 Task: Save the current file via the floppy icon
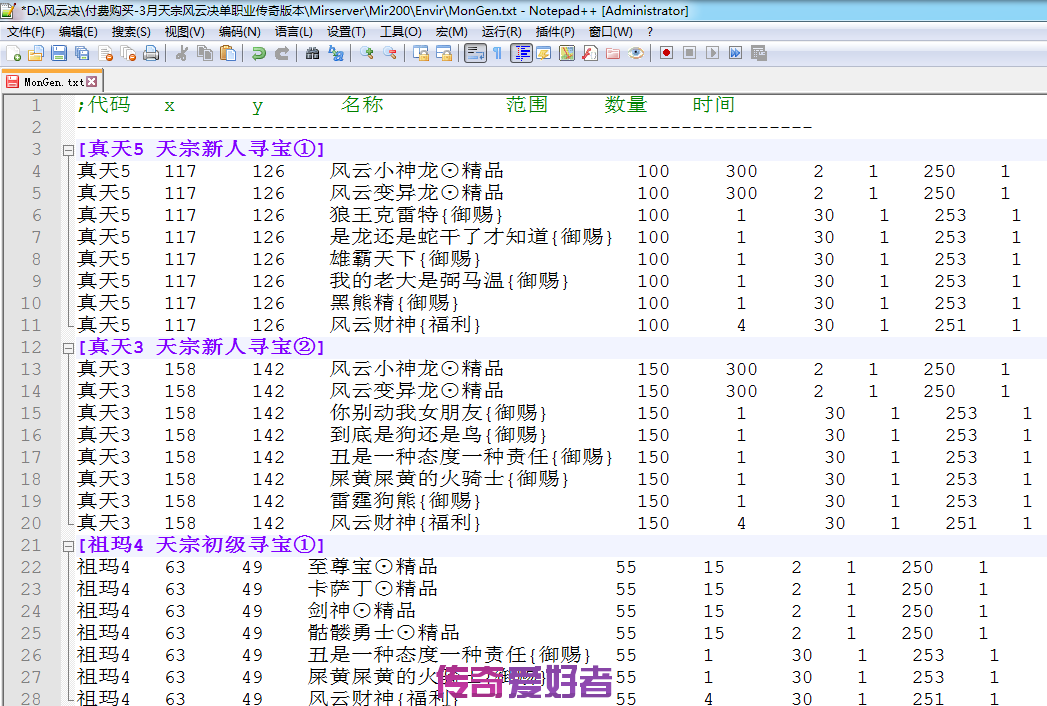[59, 53]
